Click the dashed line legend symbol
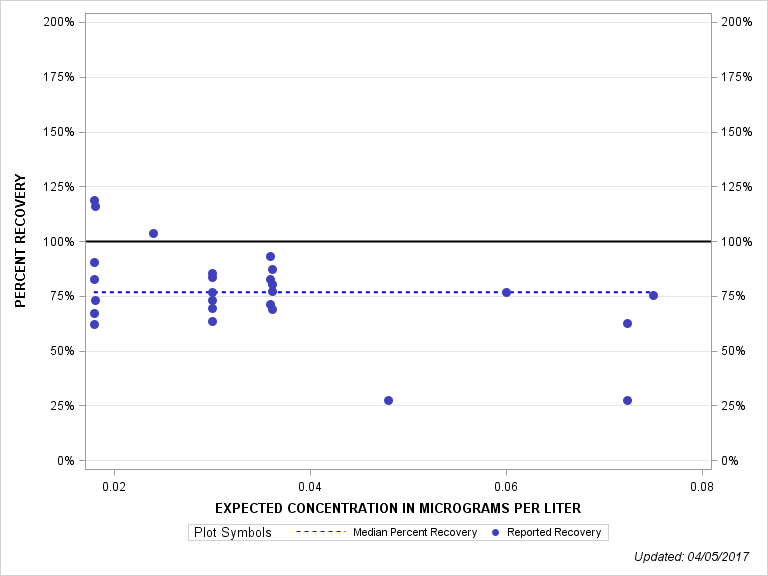768x576 pixels. (321, 532)
